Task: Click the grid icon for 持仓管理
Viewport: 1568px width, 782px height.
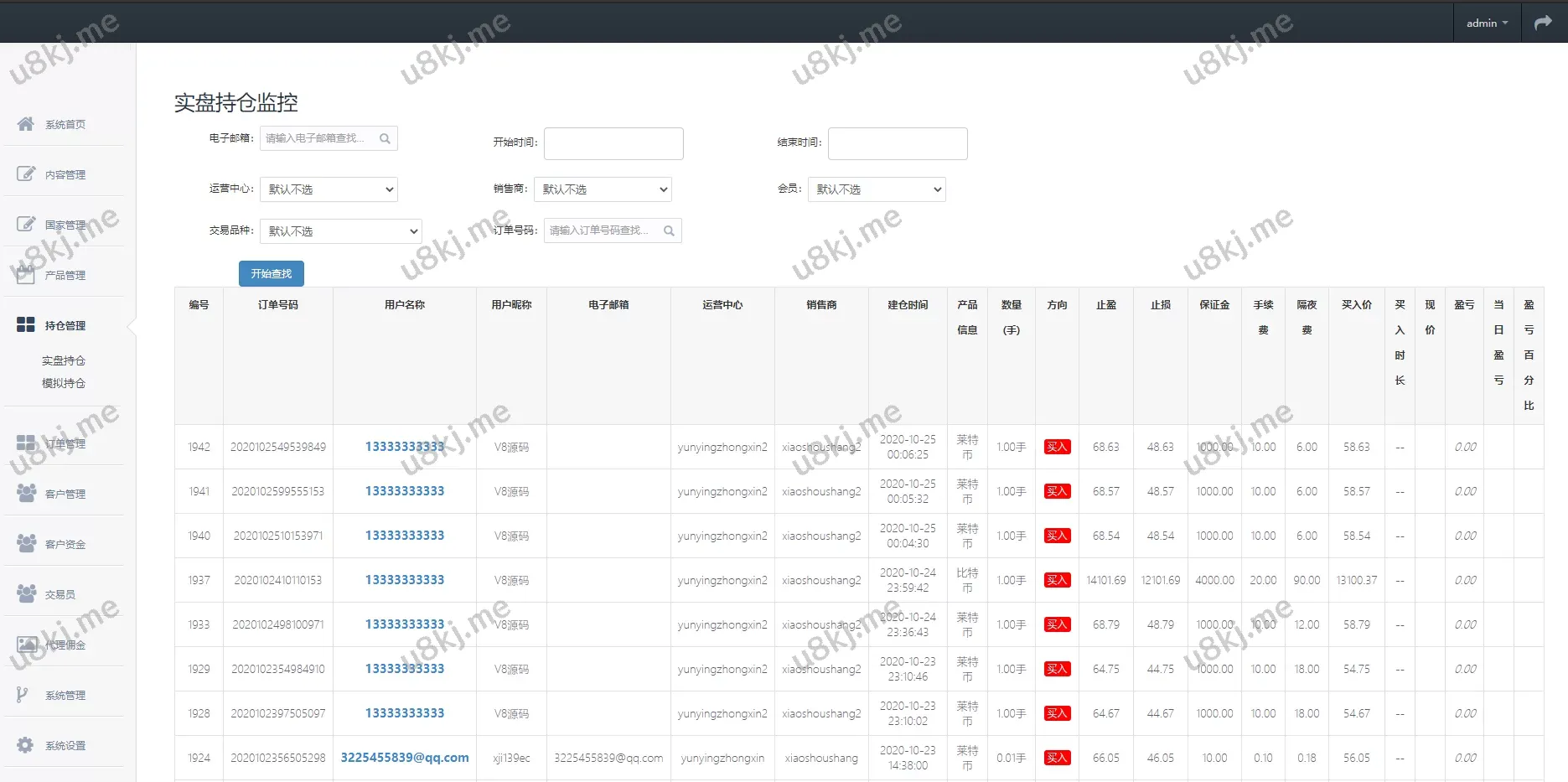Action: tap(26, 325)
